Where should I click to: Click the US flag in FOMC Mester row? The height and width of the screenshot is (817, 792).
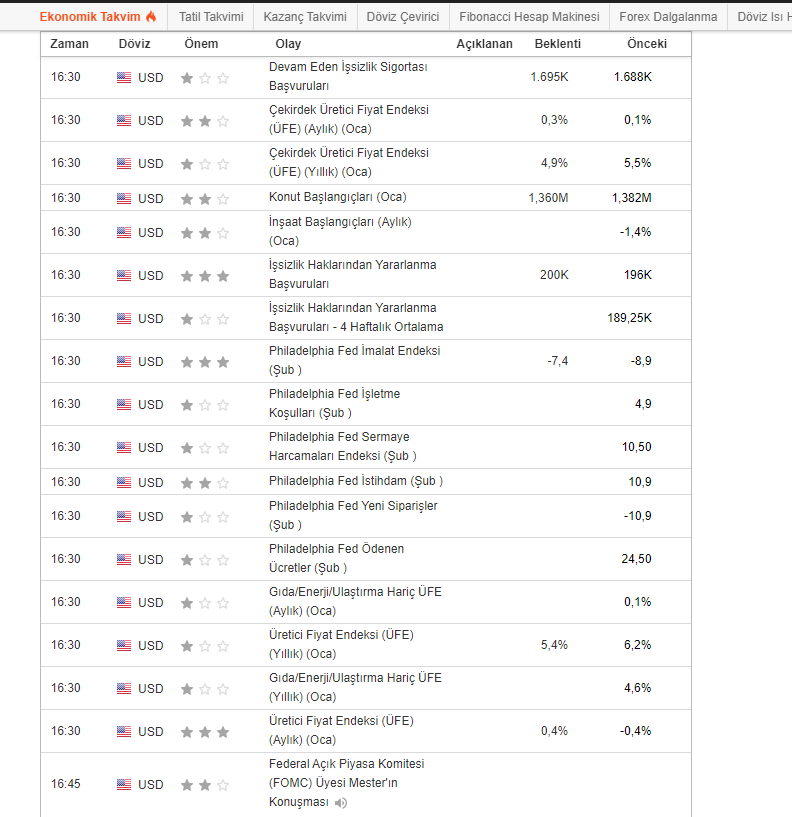click(124, 784)
